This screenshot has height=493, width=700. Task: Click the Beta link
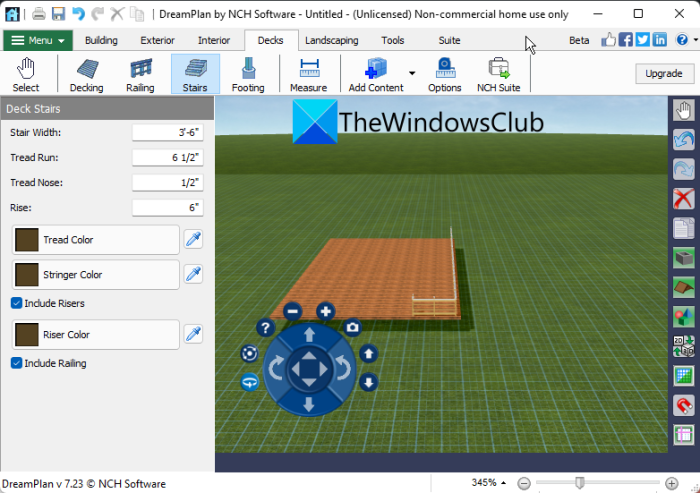coord(579,40)
